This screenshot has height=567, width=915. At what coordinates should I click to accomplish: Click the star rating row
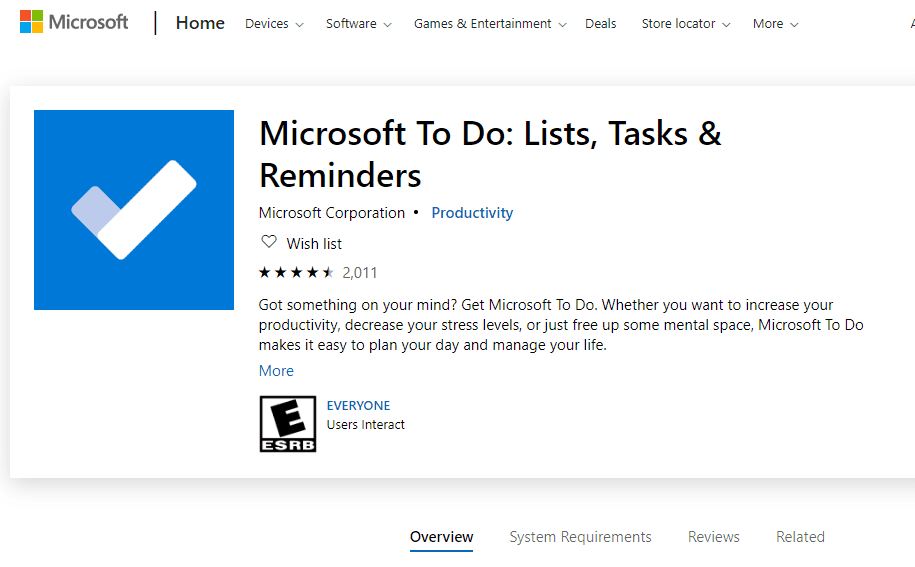pyautogui.click(x=296, y=272)
